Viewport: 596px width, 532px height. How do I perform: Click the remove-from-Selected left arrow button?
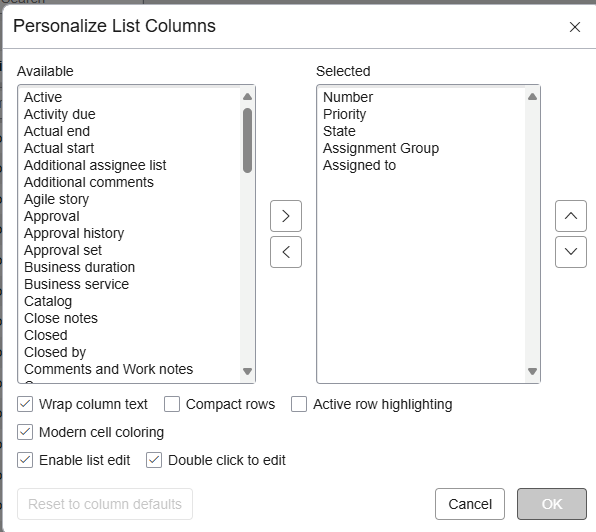point(286,252)
